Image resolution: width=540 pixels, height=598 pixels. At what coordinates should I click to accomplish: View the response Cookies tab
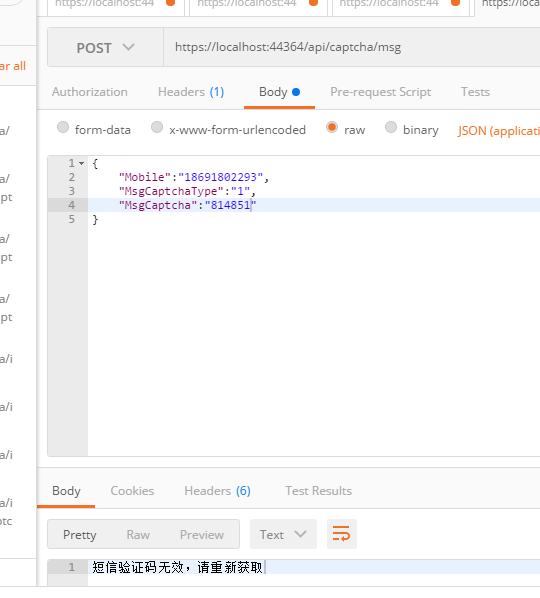pyautogui.click(x=132, y=491)
